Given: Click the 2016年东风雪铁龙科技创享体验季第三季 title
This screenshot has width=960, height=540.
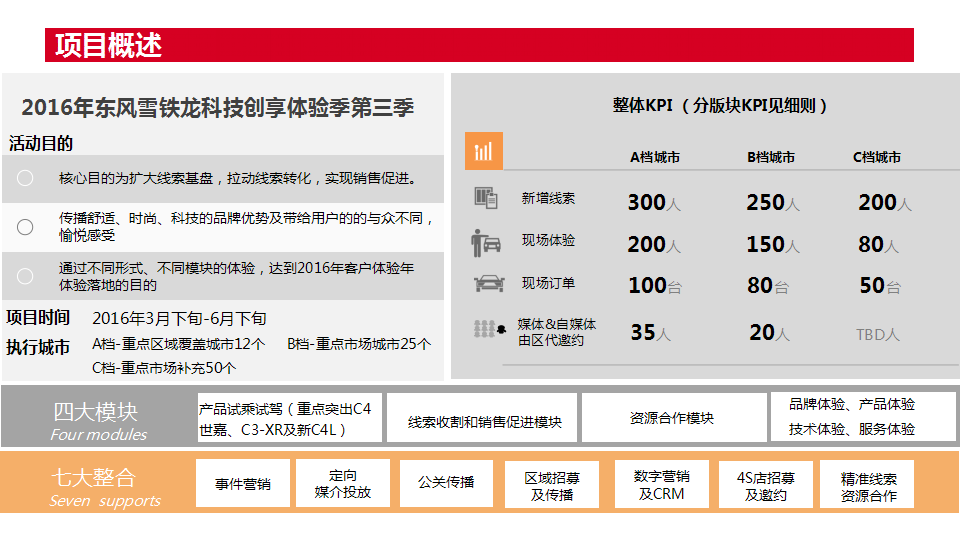Looking at the screenshot, I should tap(218, 108).
